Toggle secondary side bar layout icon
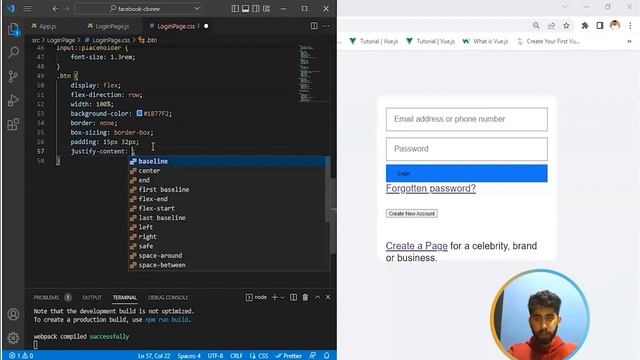The image size is (640, 360). tap(256, 9)
